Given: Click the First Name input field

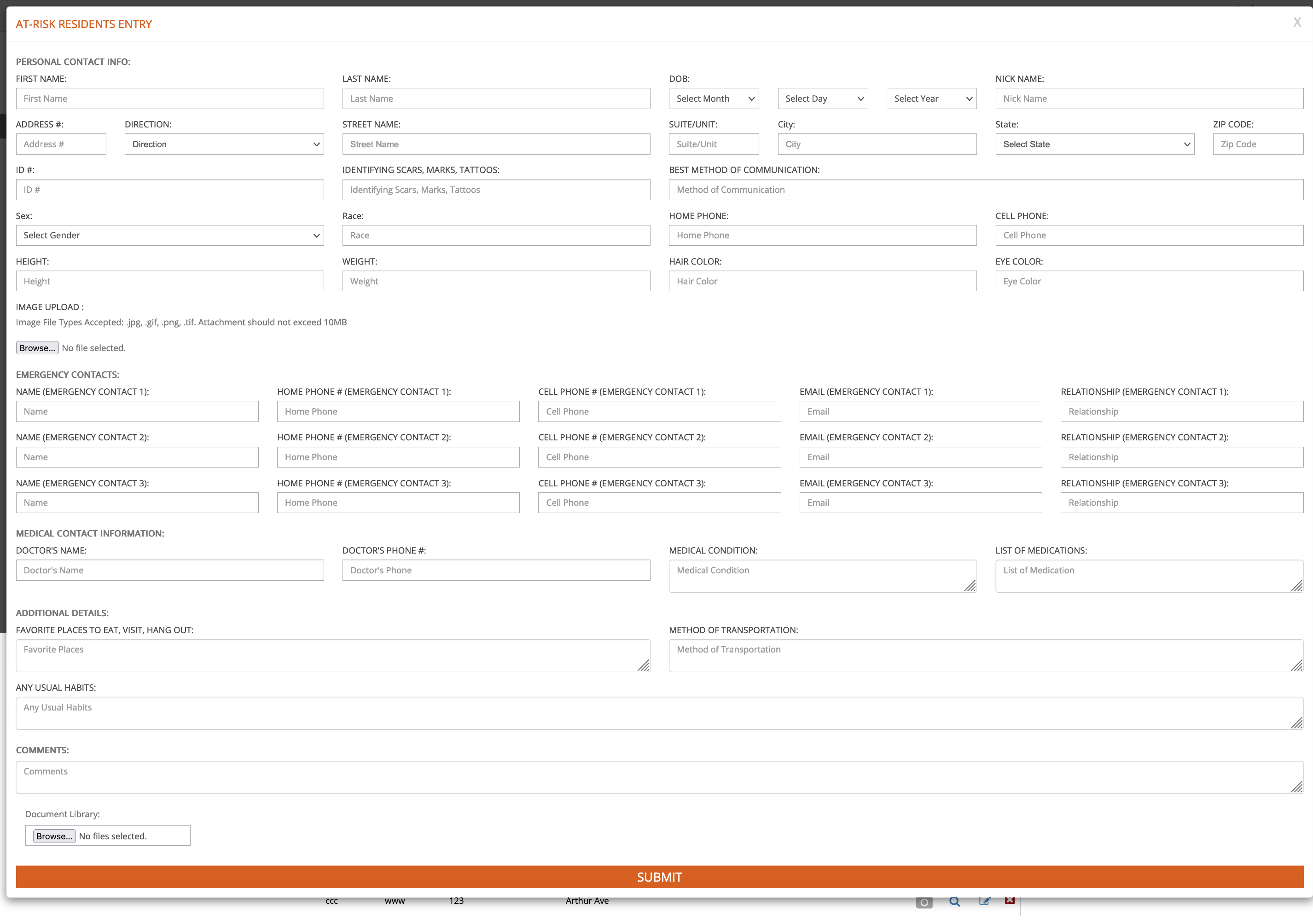Looking at the screenshot, I should (170, 98).
